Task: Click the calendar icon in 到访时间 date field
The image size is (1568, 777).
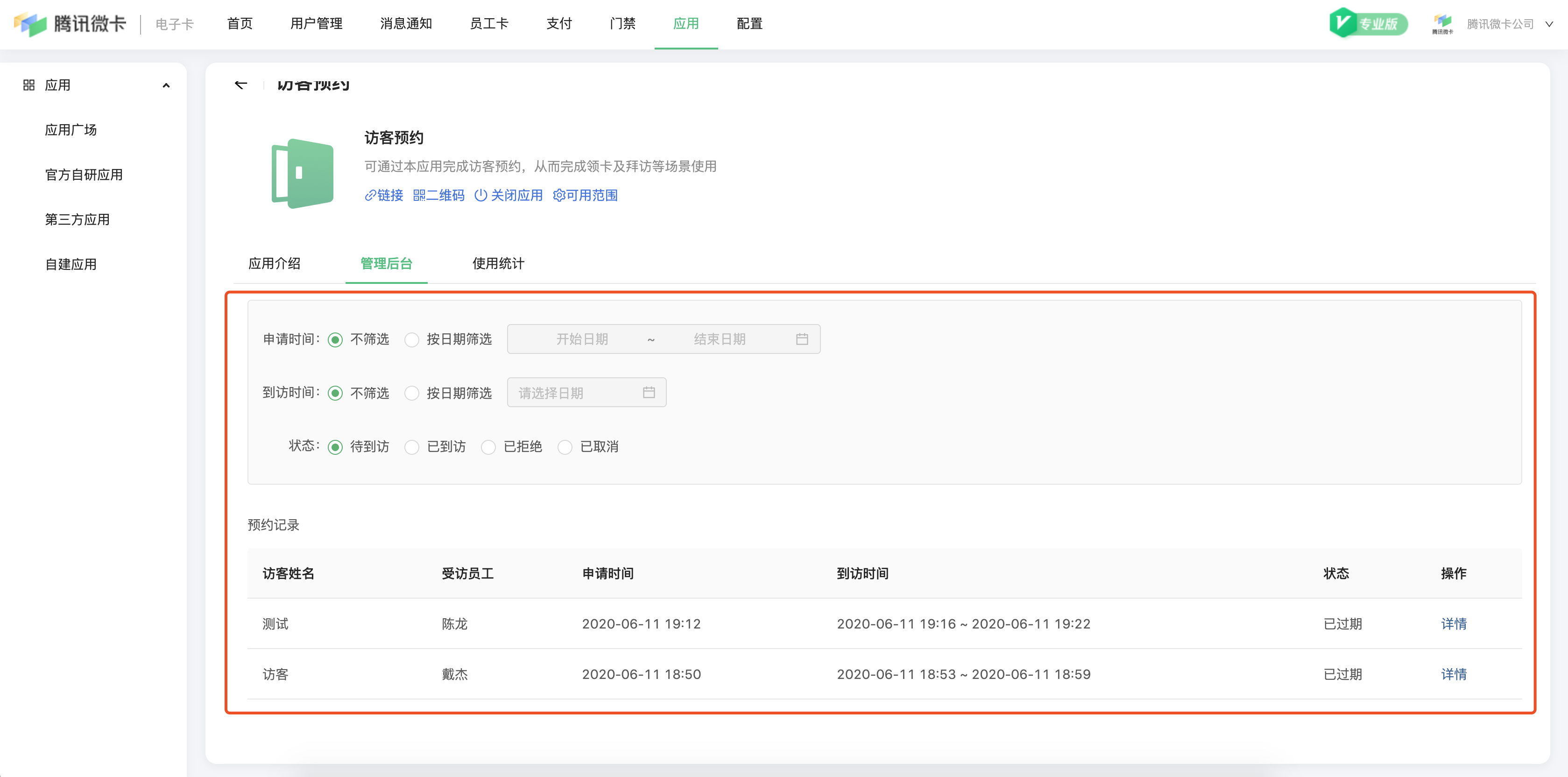Action: [649, 393]
